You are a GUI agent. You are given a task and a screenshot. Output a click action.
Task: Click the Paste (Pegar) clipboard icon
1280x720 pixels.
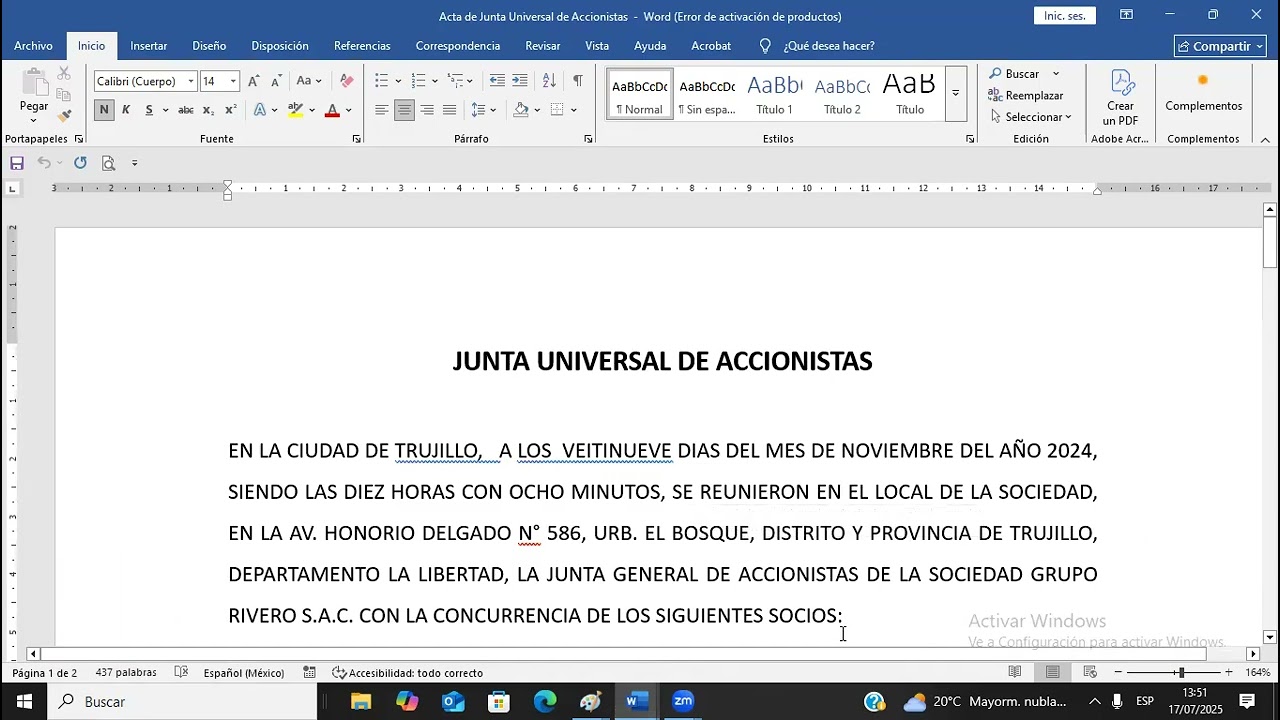pyautogui.click(x=33, y=83)
